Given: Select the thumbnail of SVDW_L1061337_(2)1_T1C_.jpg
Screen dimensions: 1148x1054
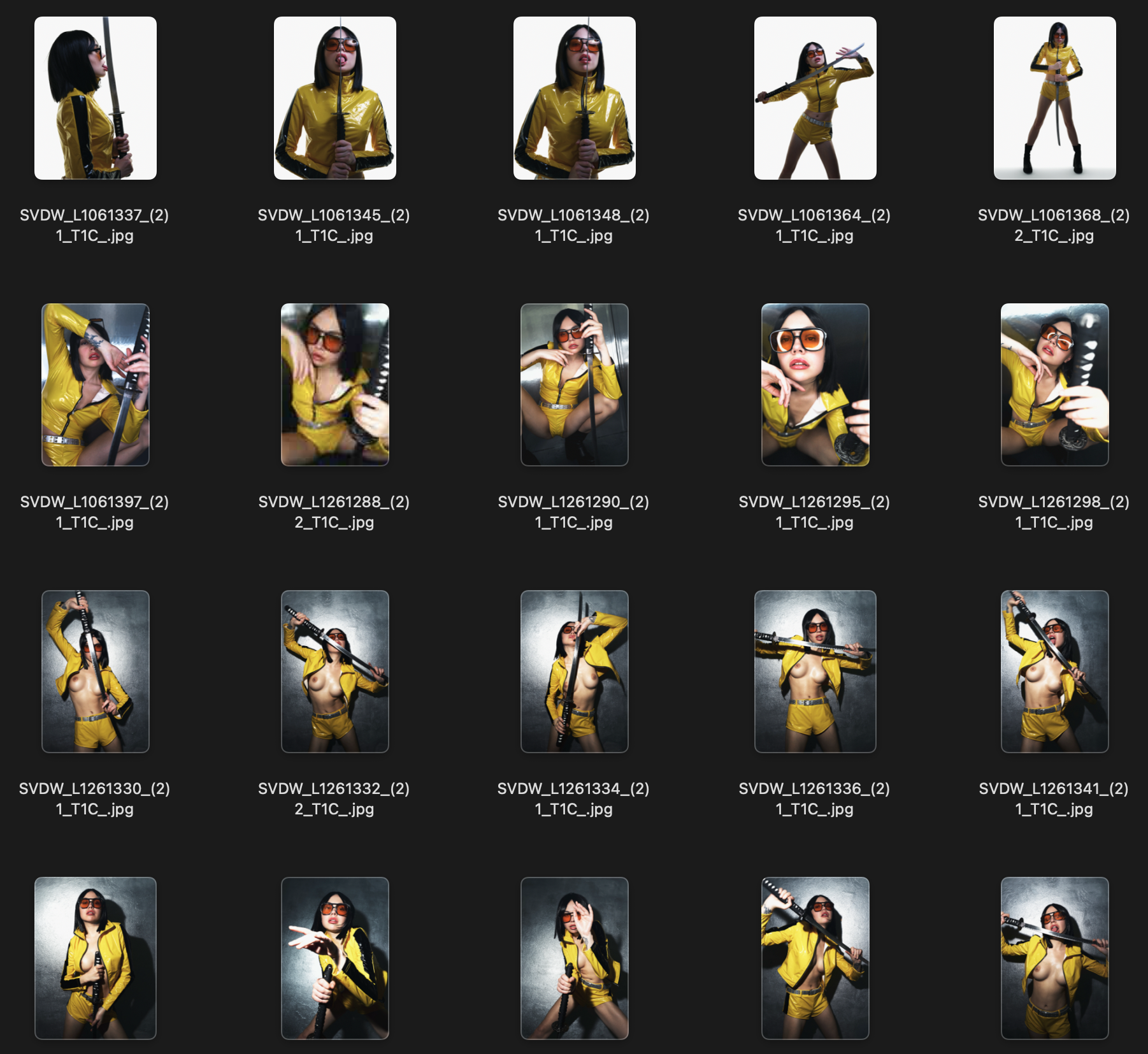Looking at the screenshot, I should pos(96,98).
